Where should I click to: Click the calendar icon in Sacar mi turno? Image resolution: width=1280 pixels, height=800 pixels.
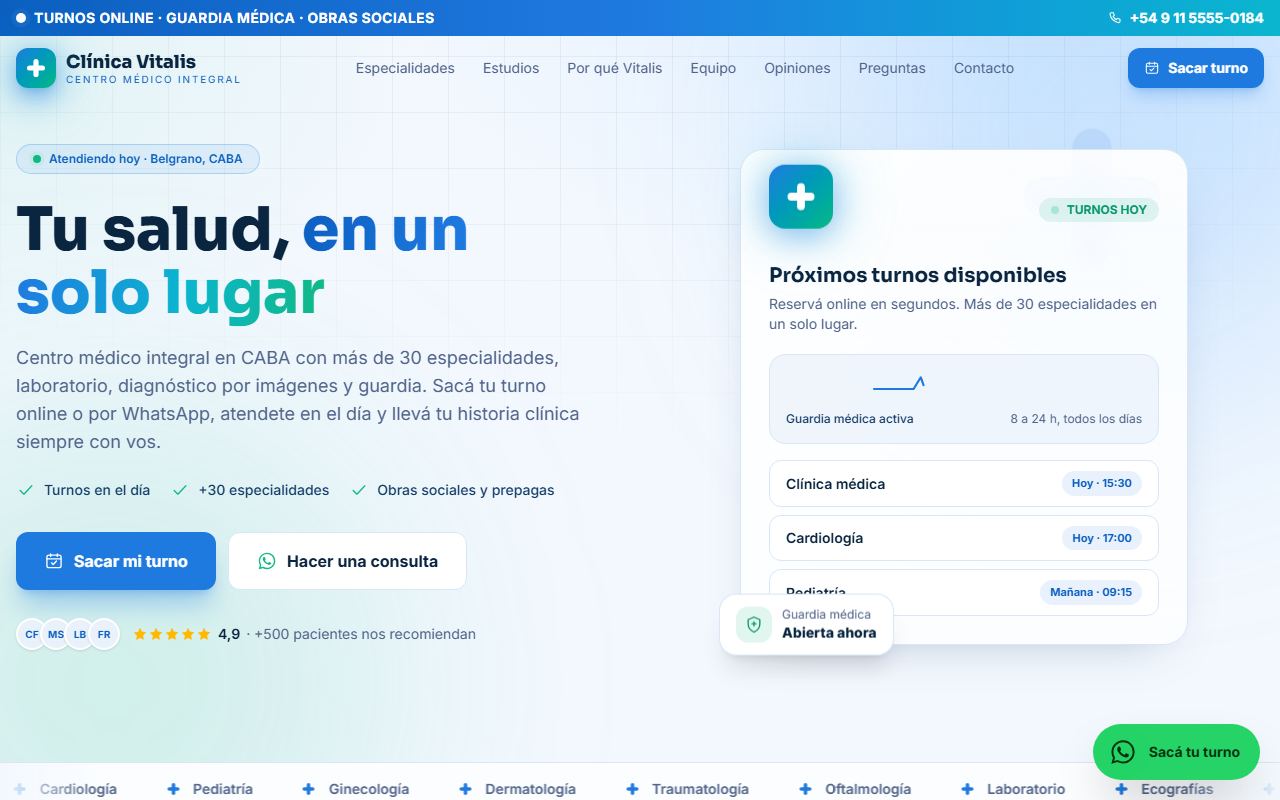point(54,561)
